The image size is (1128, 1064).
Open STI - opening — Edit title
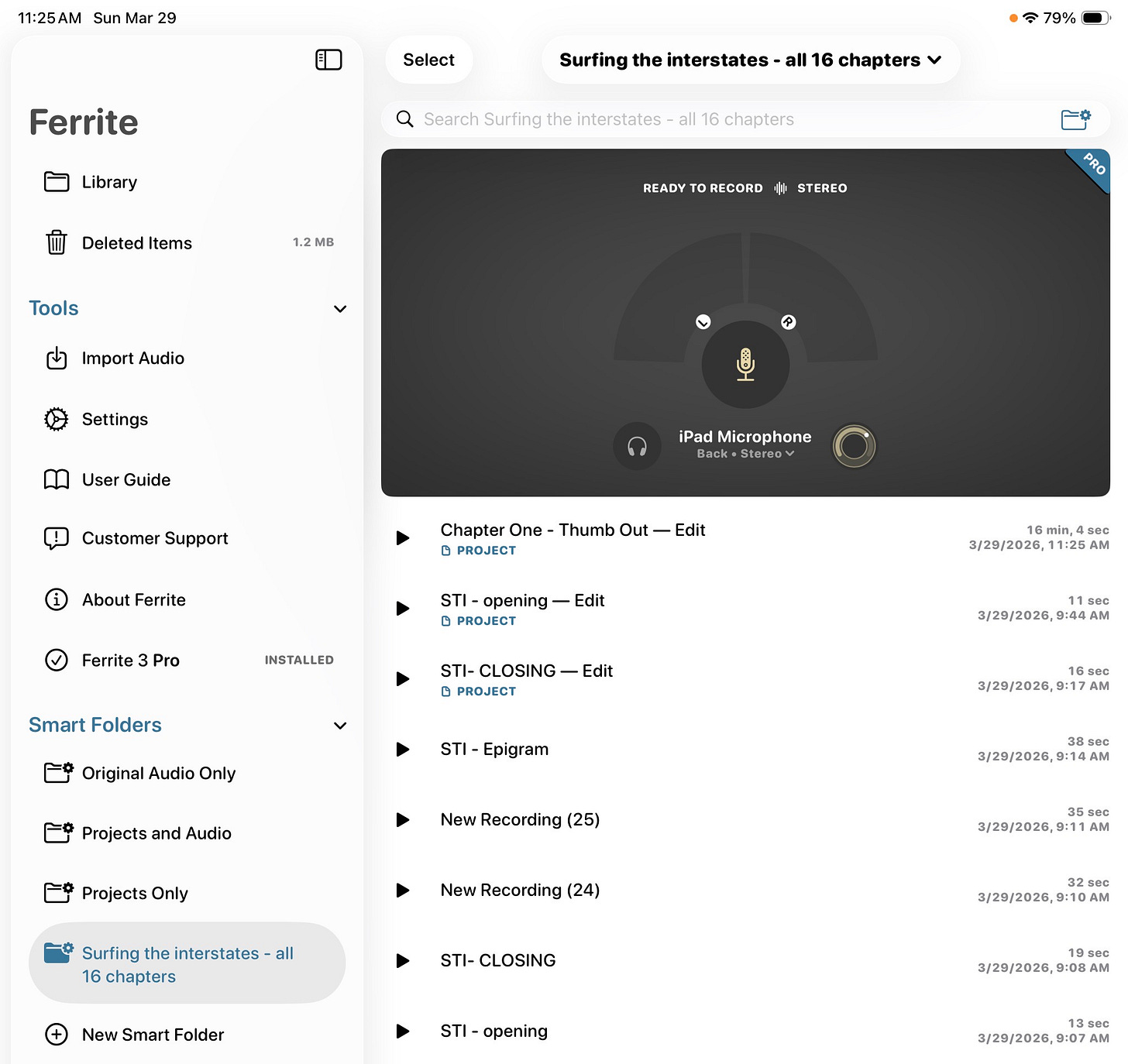[x=522, y=600]
